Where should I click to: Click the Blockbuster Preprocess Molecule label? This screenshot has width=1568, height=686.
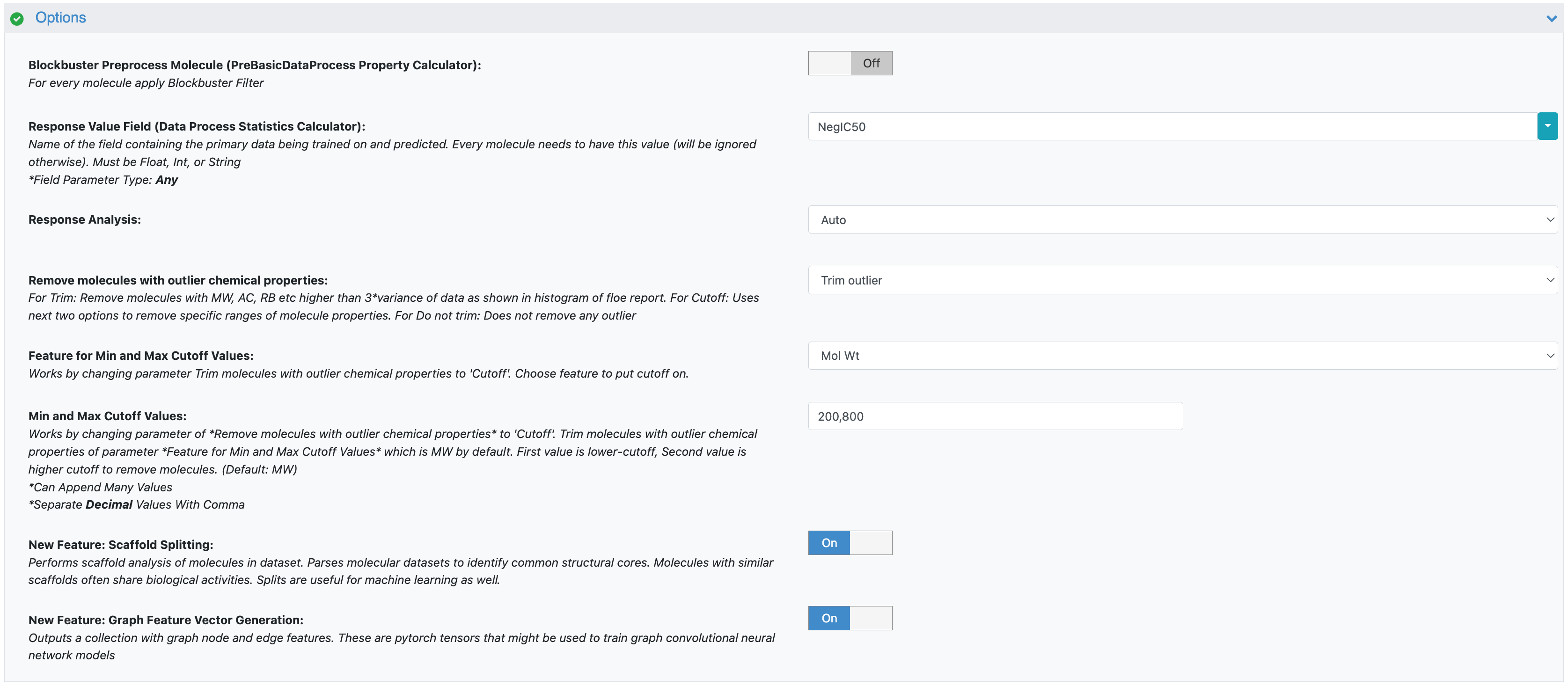point(255,65)
